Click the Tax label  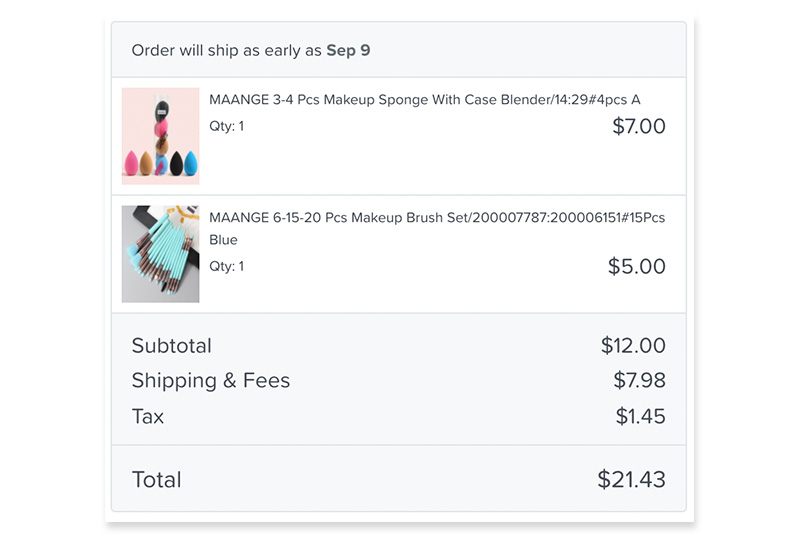point(148,417)
